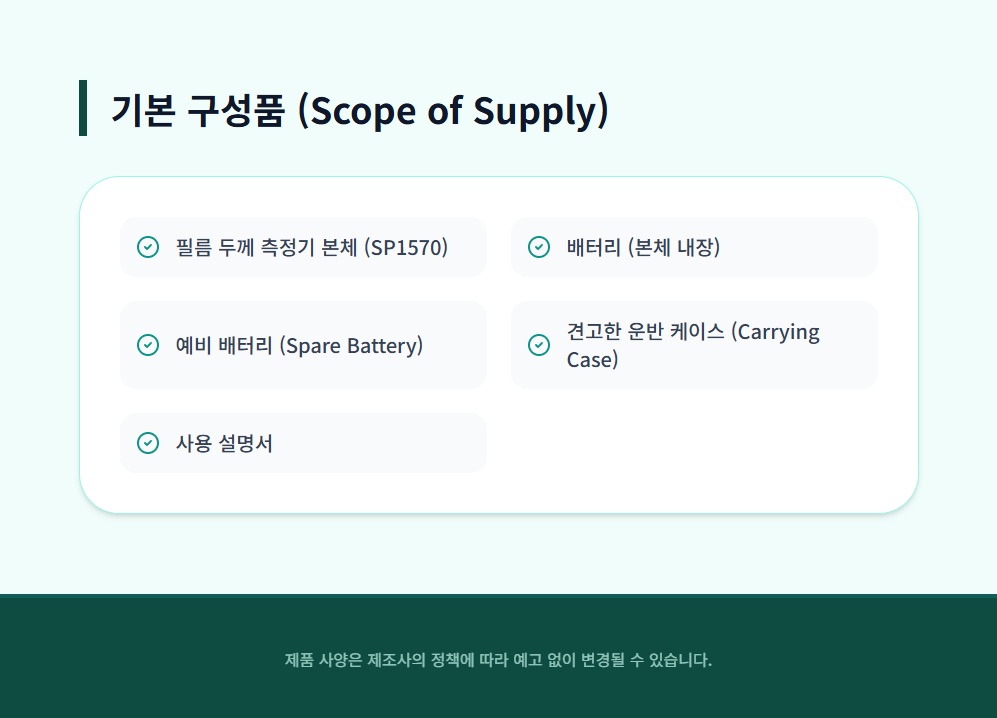This screenshot has height=718, width=997.
Task: Click the footer disclaimer about 제품 사양
Action: pos(498,660)
